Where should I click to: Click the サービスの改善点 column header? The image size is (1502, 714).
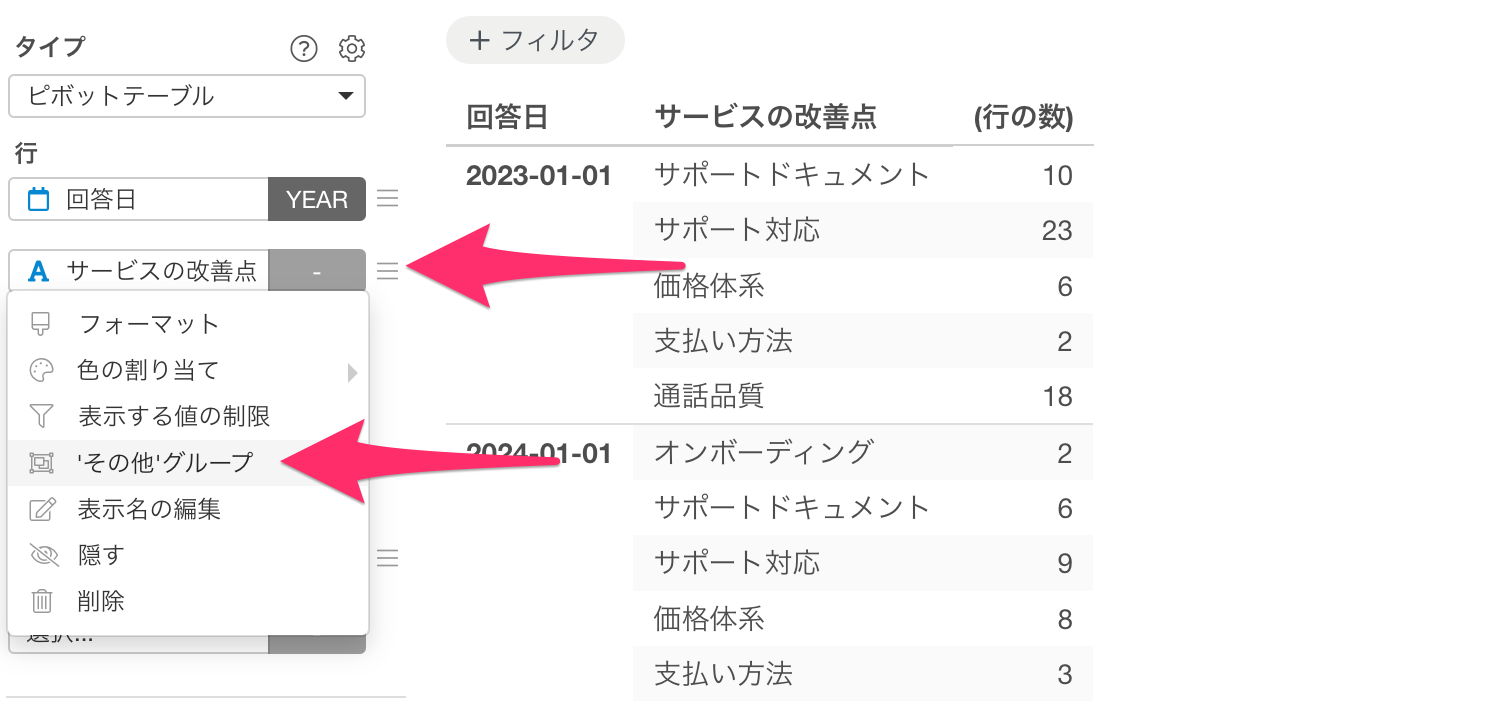click(x=765, y=118)
